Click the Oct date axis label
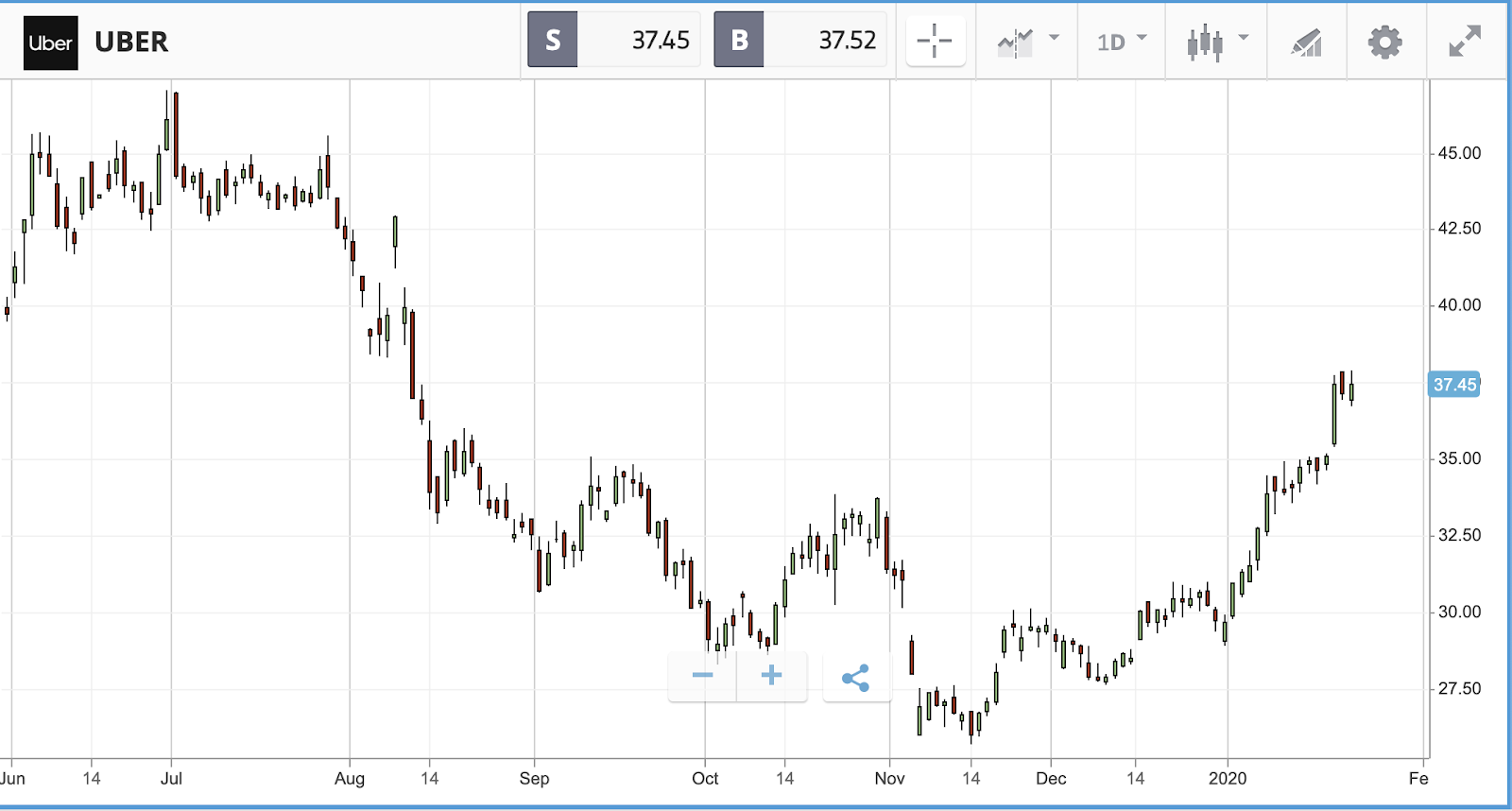Image resolution: width=1512 pixels, height=811 pixels. pos(705,778)
